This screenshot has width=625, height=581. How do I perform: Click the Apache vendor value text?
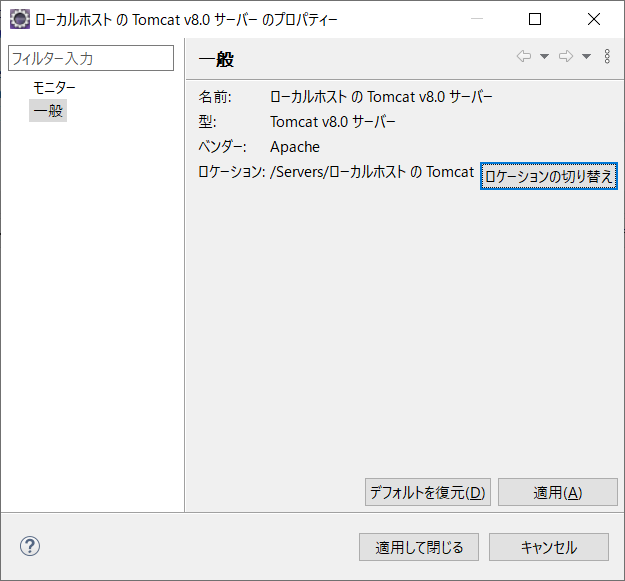[x=295, y=147]
